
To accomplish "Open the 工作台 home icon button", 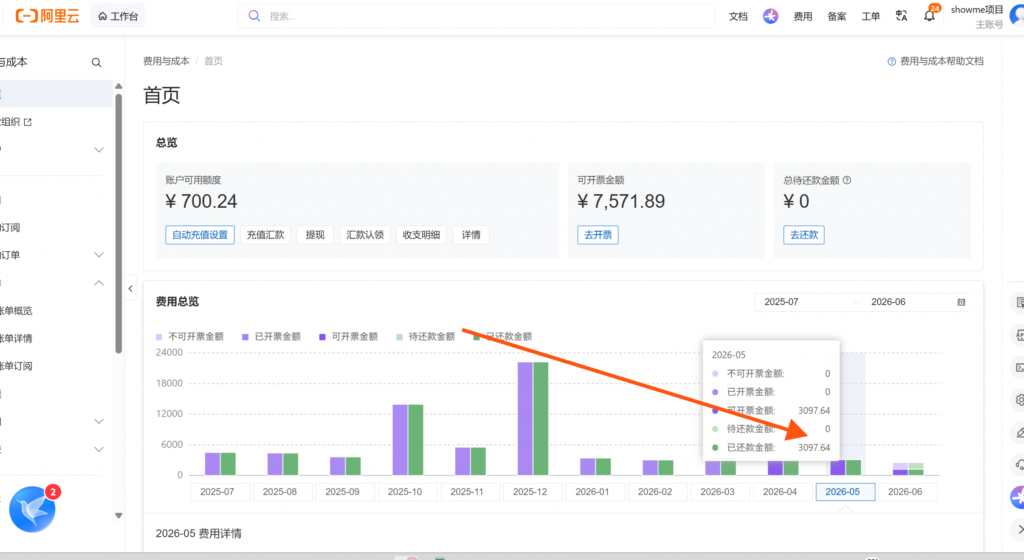I will [x=118, y=16].
